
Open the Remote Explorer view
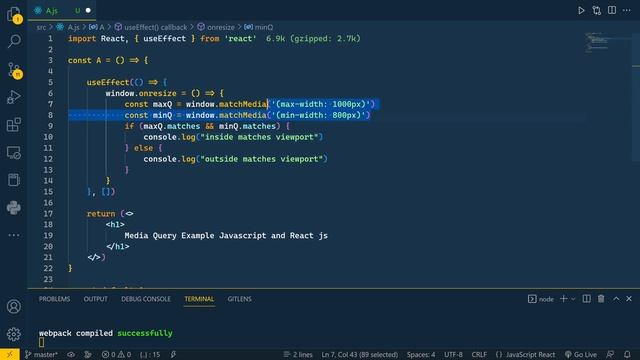[x=14, y=153]
